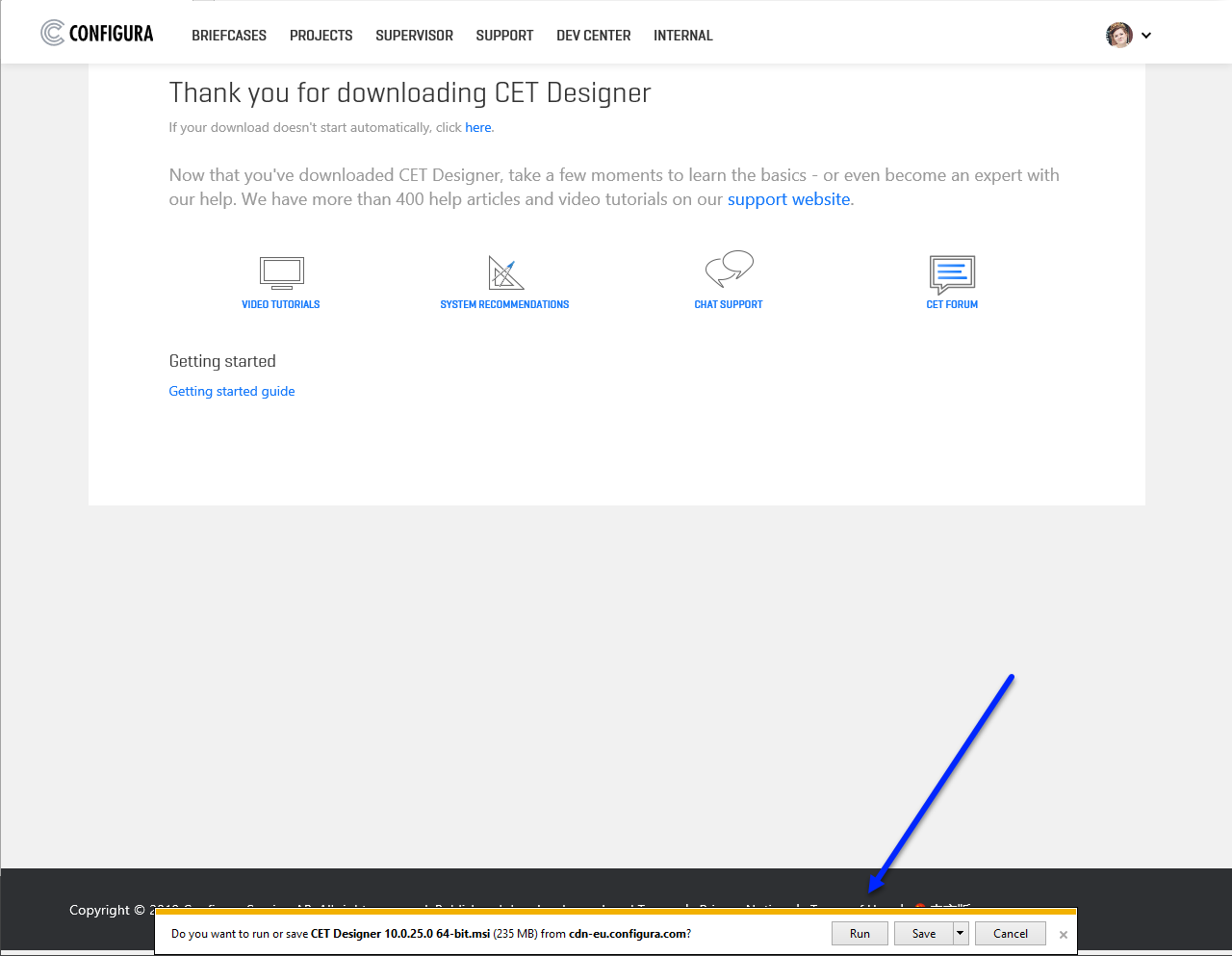Open the Internal menu item
This screenshot has width=1232, height=956.
682,36
